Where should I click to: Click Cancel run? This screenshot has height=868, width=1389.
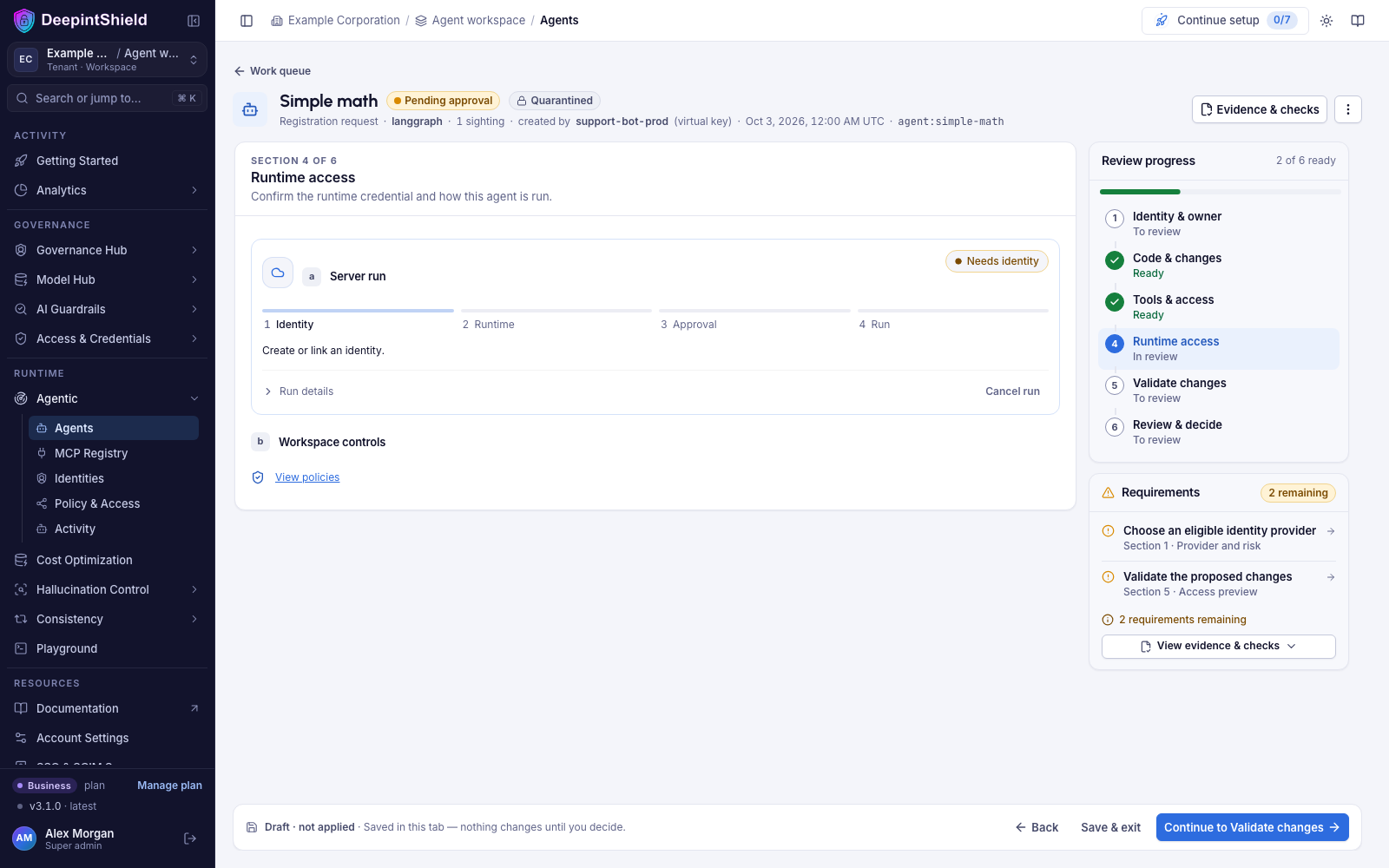coord(1012,391)
